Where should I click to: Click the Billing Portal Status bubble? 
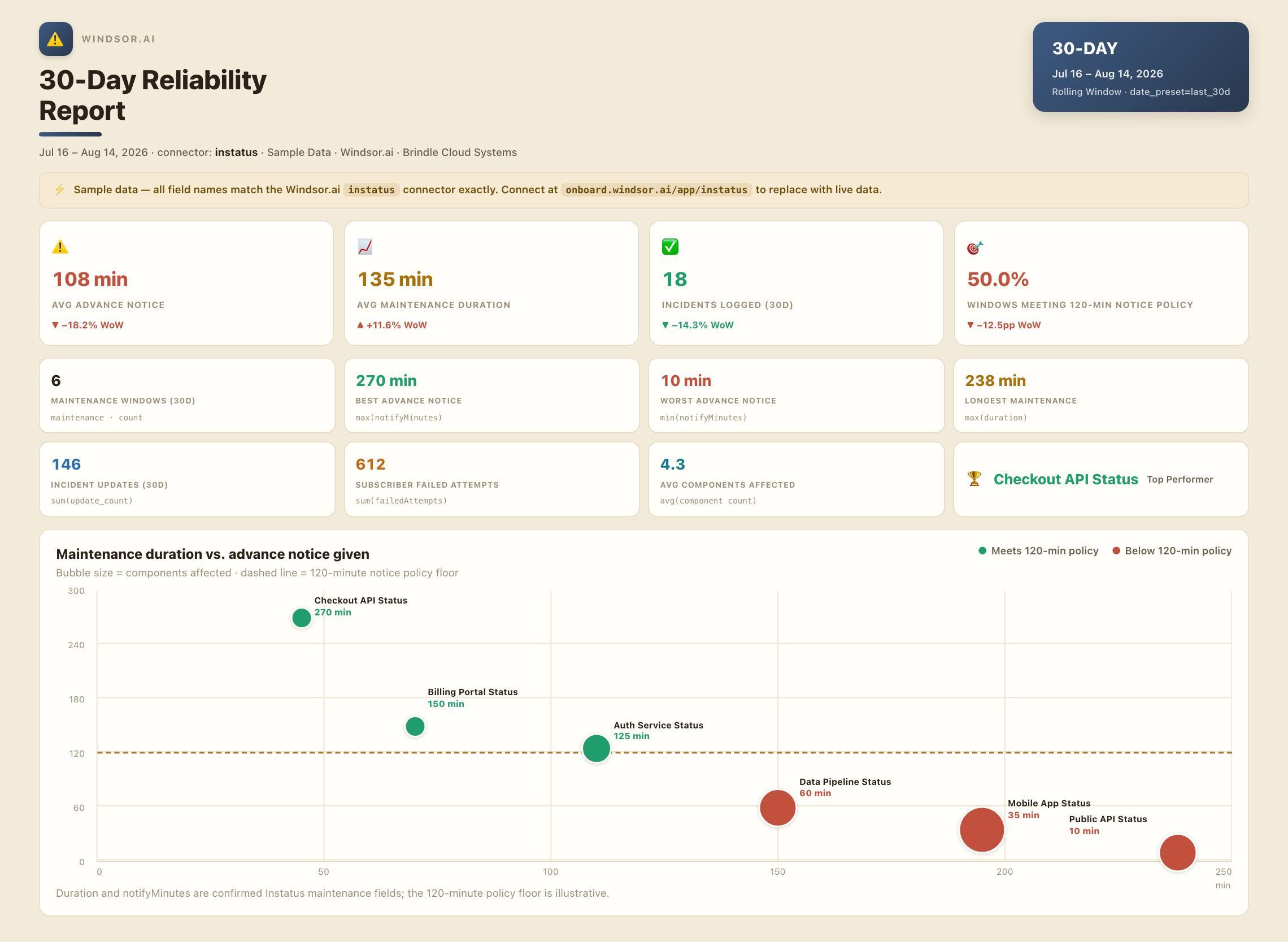pos(415,726)
